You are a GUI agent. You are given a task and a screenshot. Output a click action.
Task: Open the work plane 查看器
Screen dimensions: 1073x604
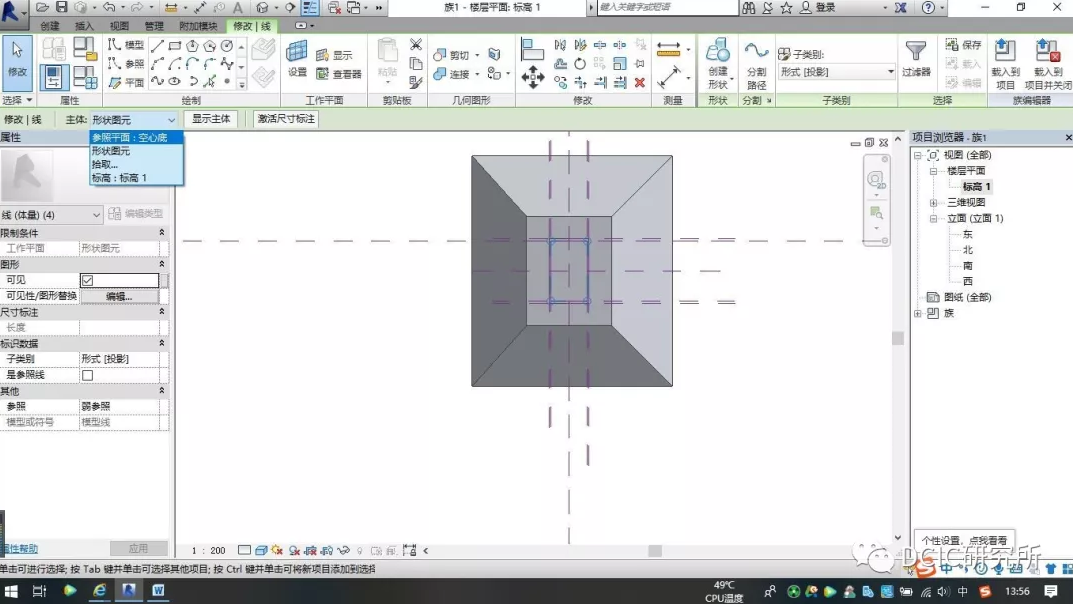(x=338, y=73)
